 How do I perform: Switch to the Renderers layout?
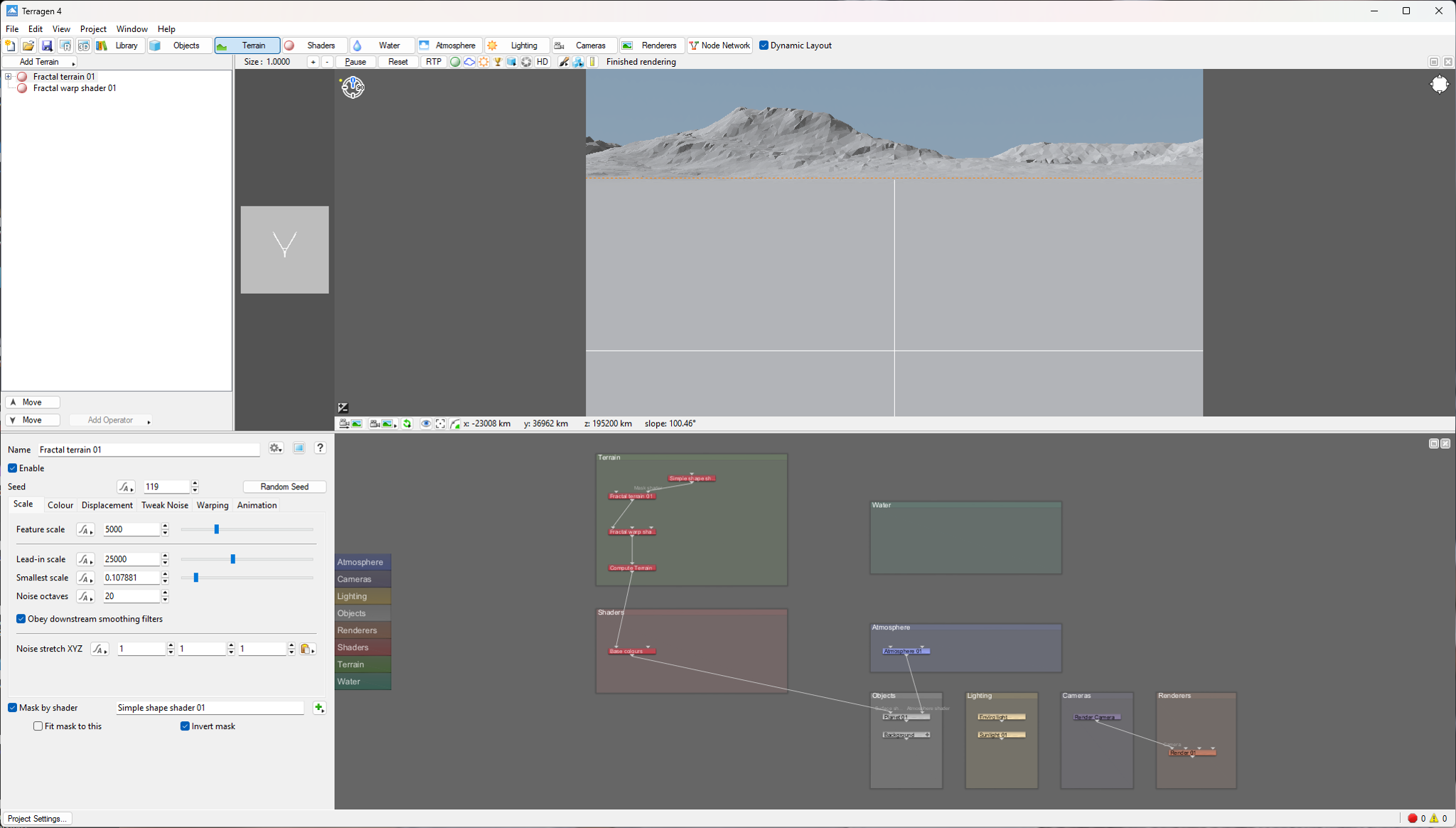[652, 46]
